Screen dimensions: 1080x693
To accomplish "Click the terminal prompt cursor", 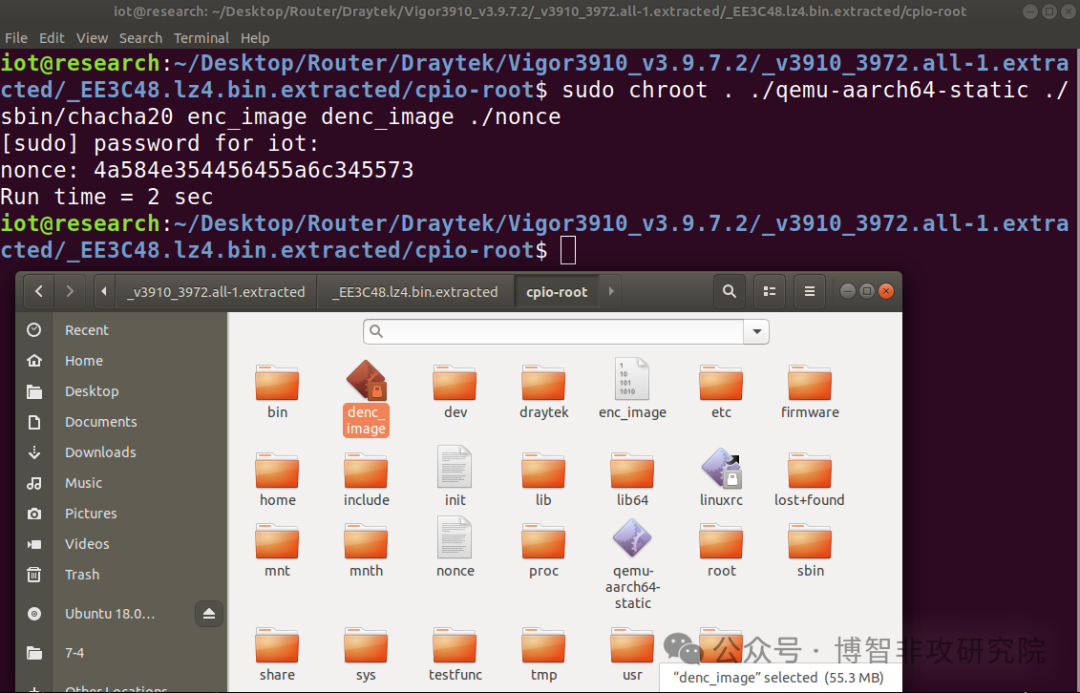I will 568,250.
